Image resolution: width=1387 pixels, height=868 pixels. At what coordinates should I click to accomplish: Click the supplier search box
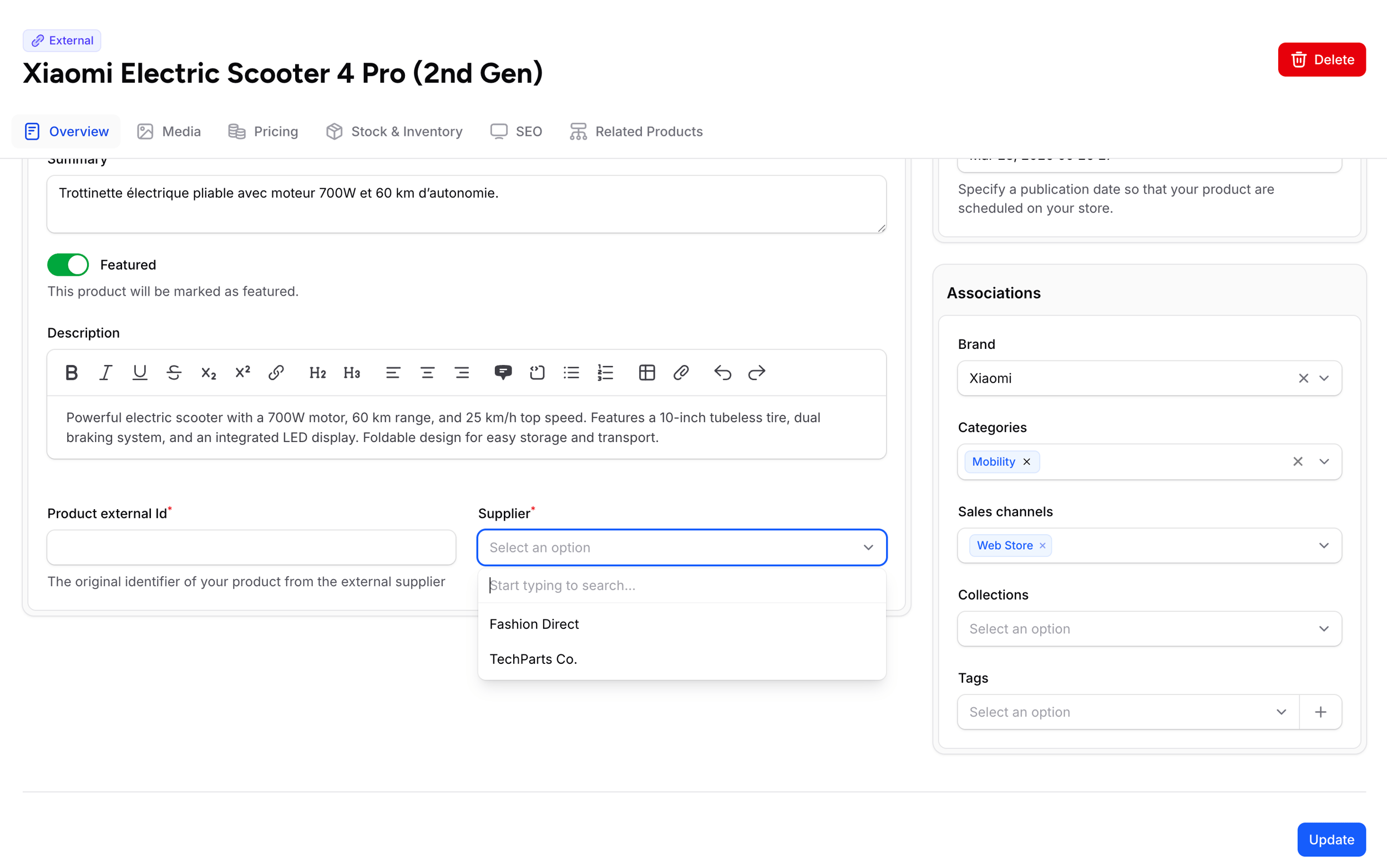[x=682, y=586]
